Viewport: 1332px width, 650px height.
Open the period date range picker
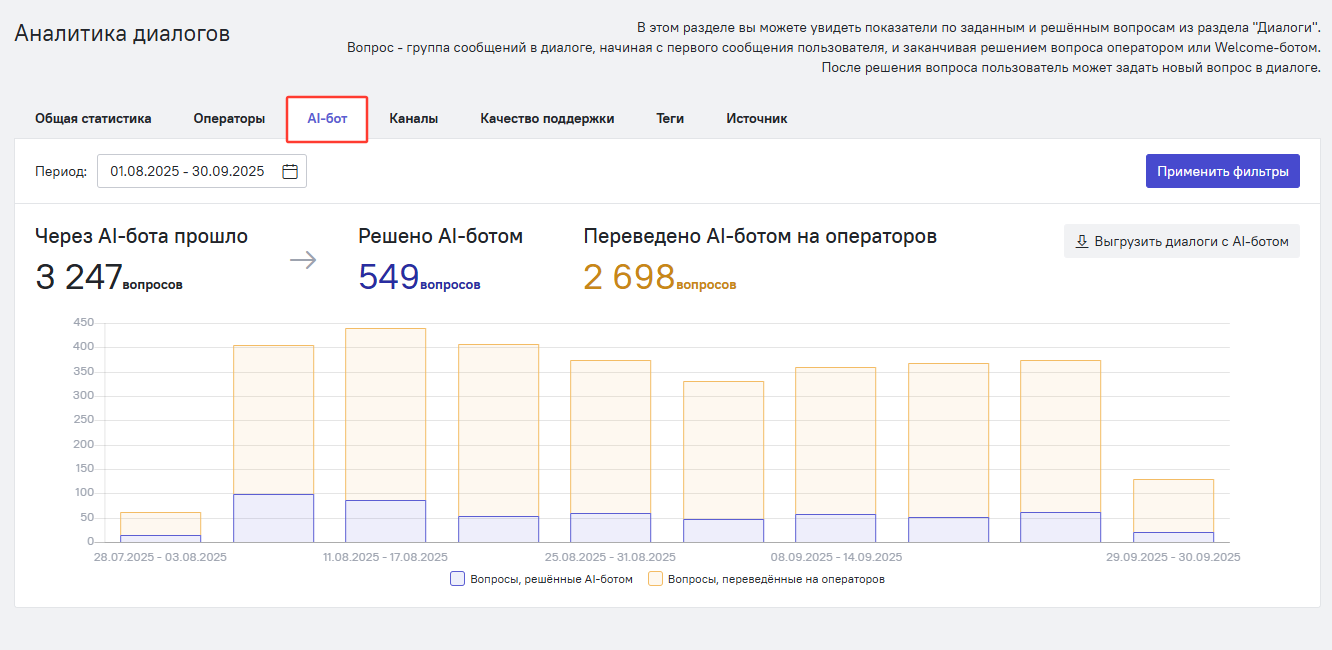click(x=202, y=171)
